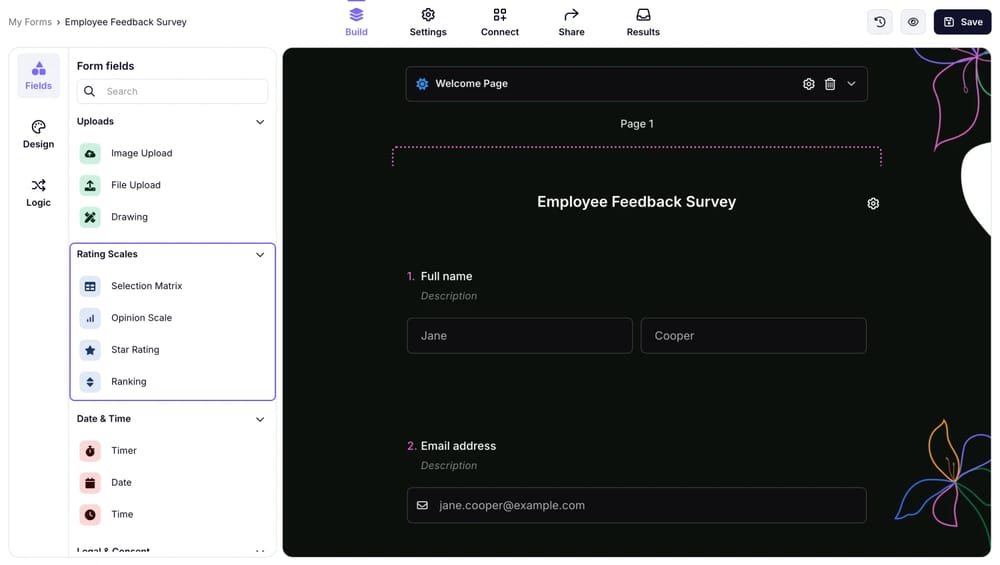Click the Image Upload field icon

[x=90, y=153]
